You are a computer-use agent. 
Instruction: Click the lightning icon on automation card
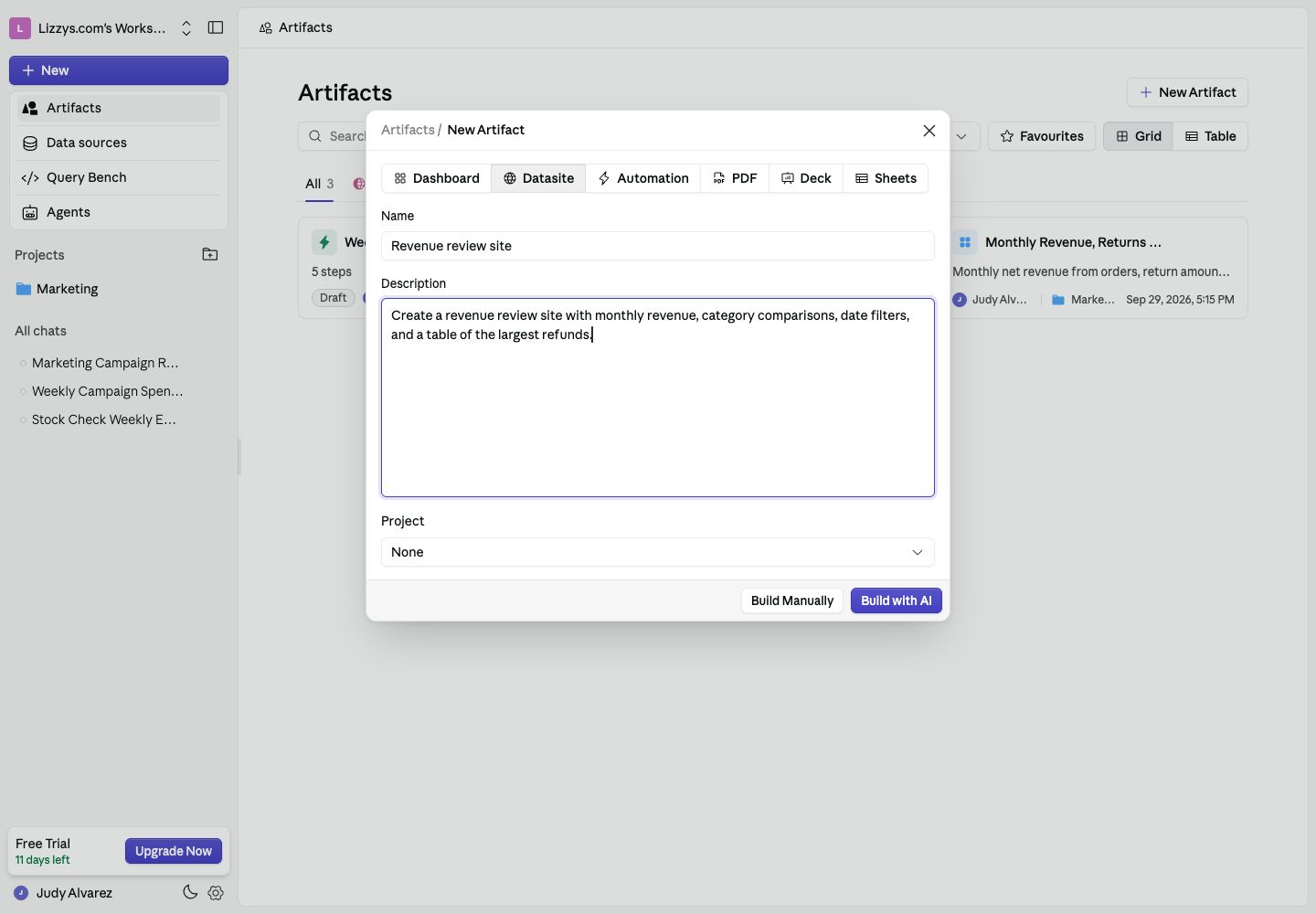click(x=324, y=242)
